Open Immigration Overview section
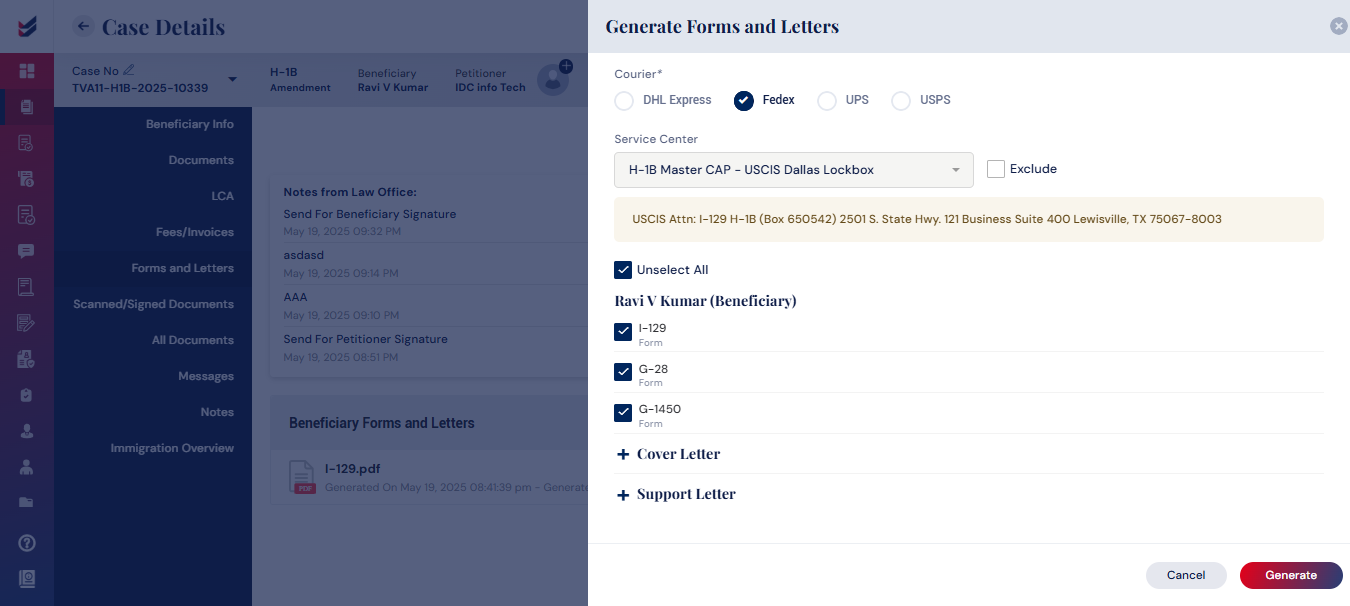 click(172, 448)
